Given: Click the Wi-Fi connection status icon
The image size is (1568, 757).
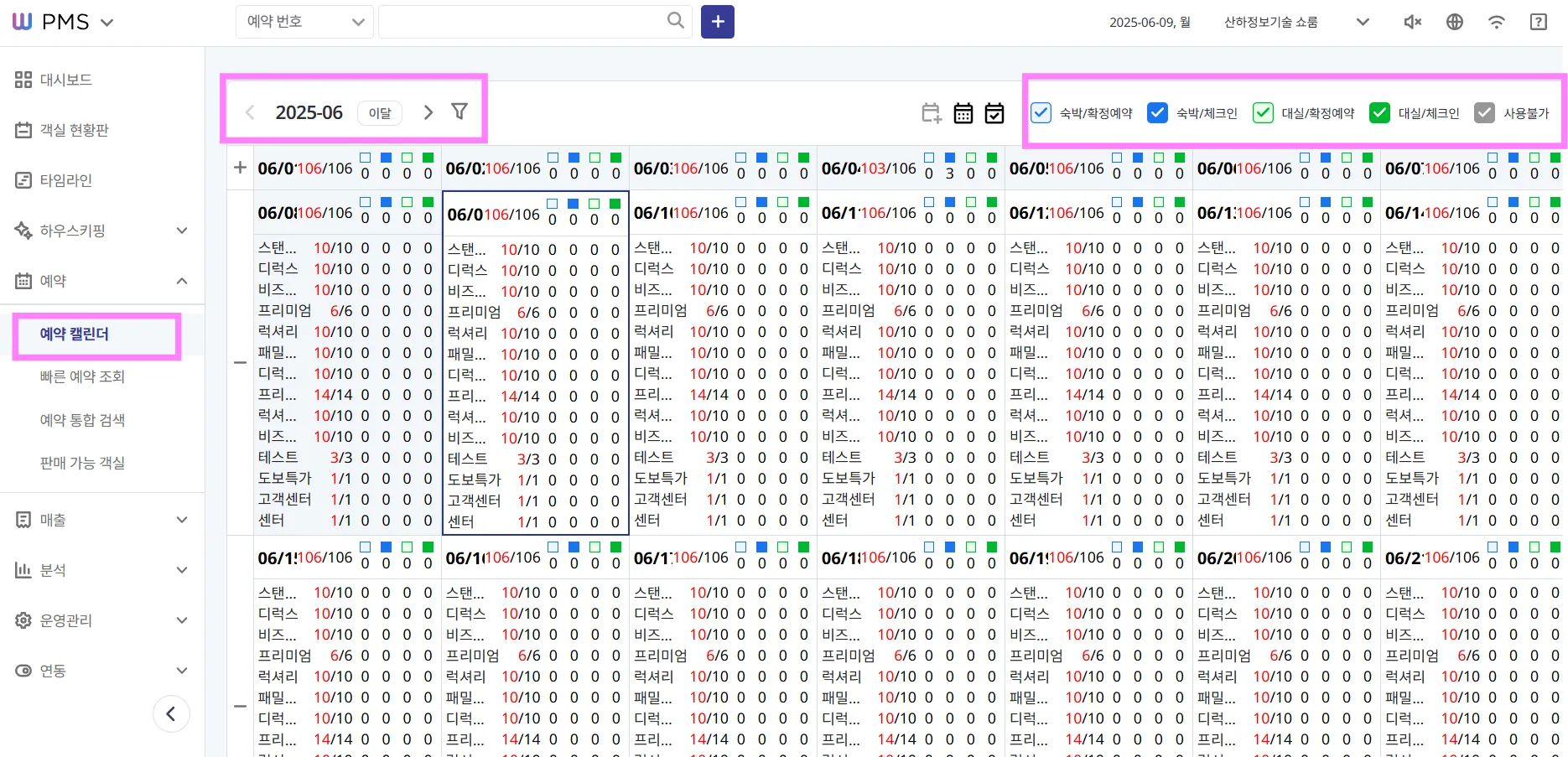Looking at the screenshot, I should (1497, 22).
